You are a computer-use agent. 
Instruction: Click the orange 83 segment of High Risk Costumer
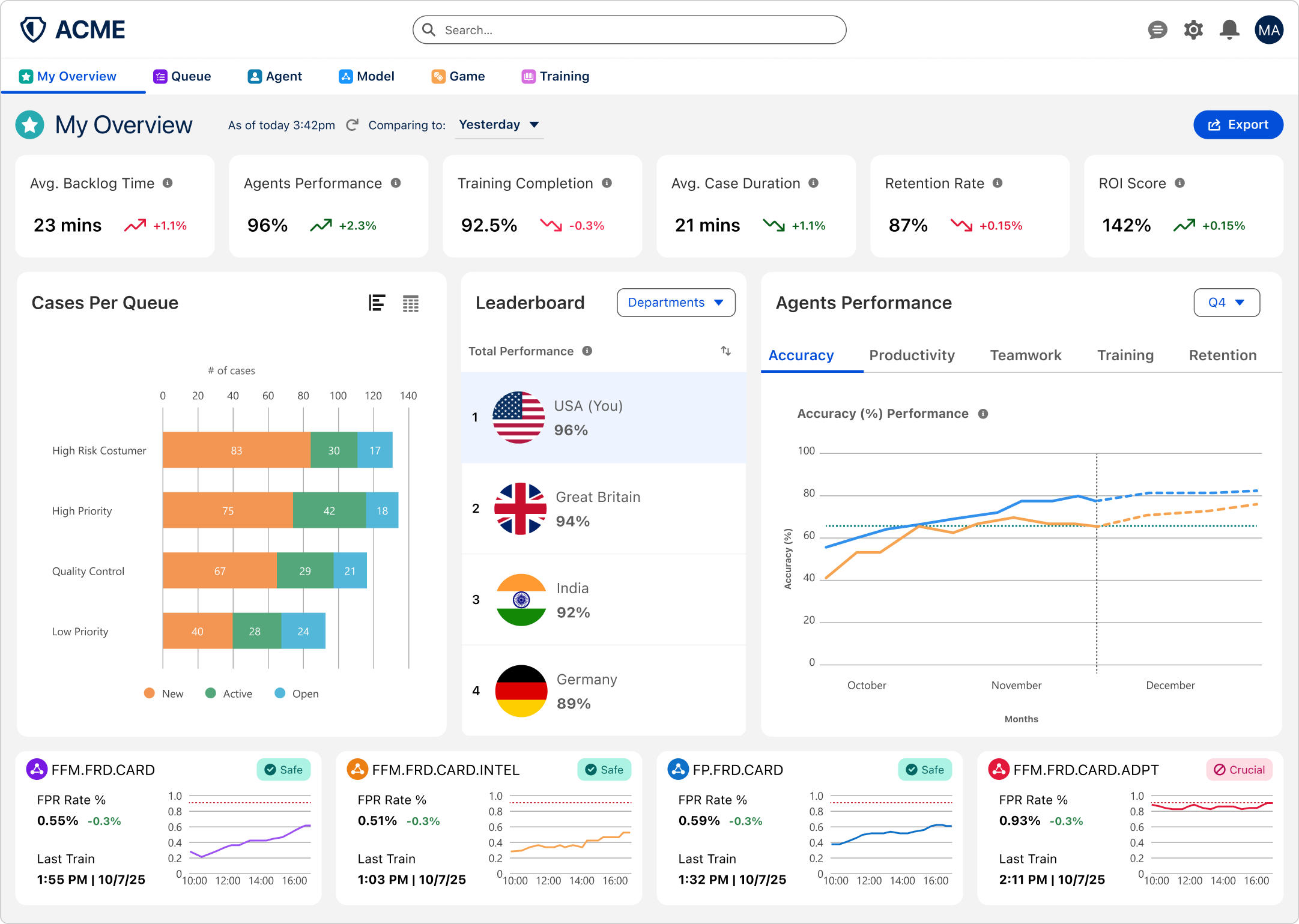coord(237,450)
